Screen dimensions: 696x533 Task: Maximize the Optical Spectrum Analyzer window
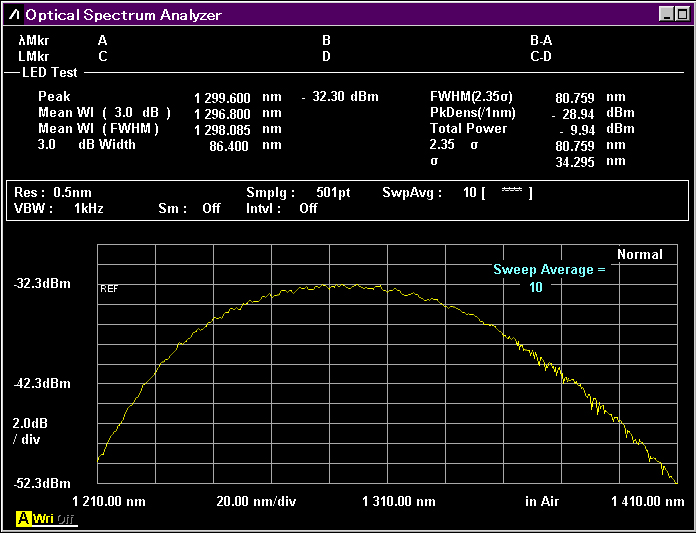click(682, 14)
